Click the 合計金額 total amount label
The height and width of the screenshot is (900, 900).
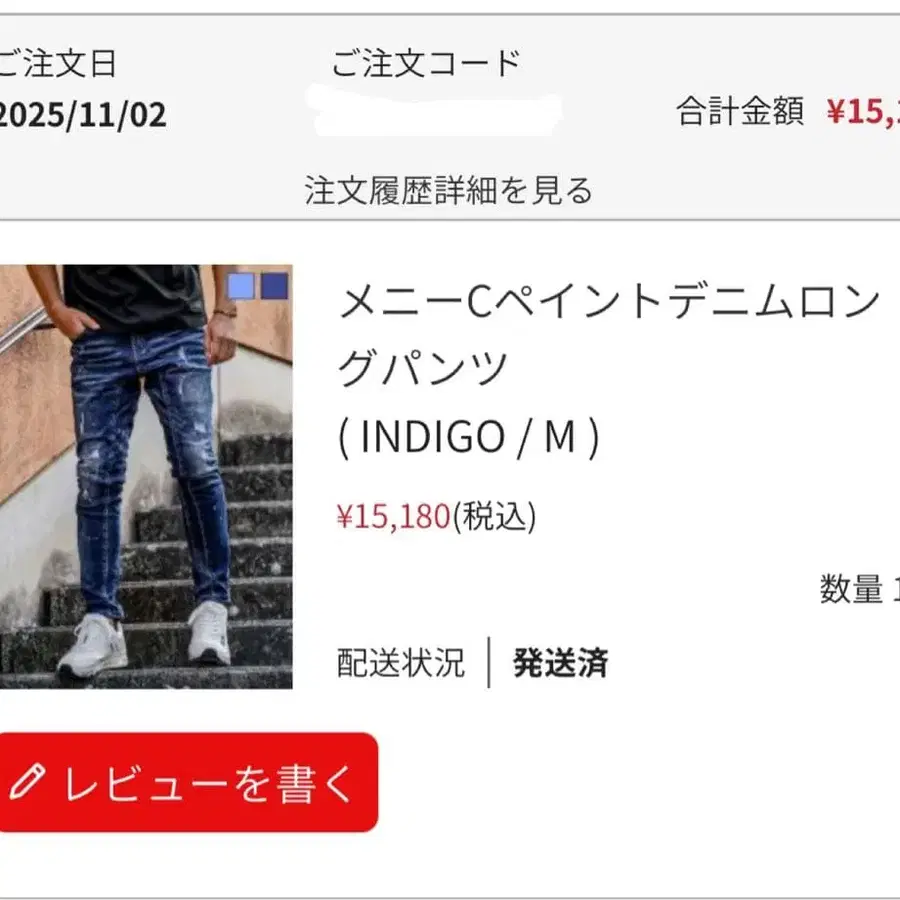(740, 111)
